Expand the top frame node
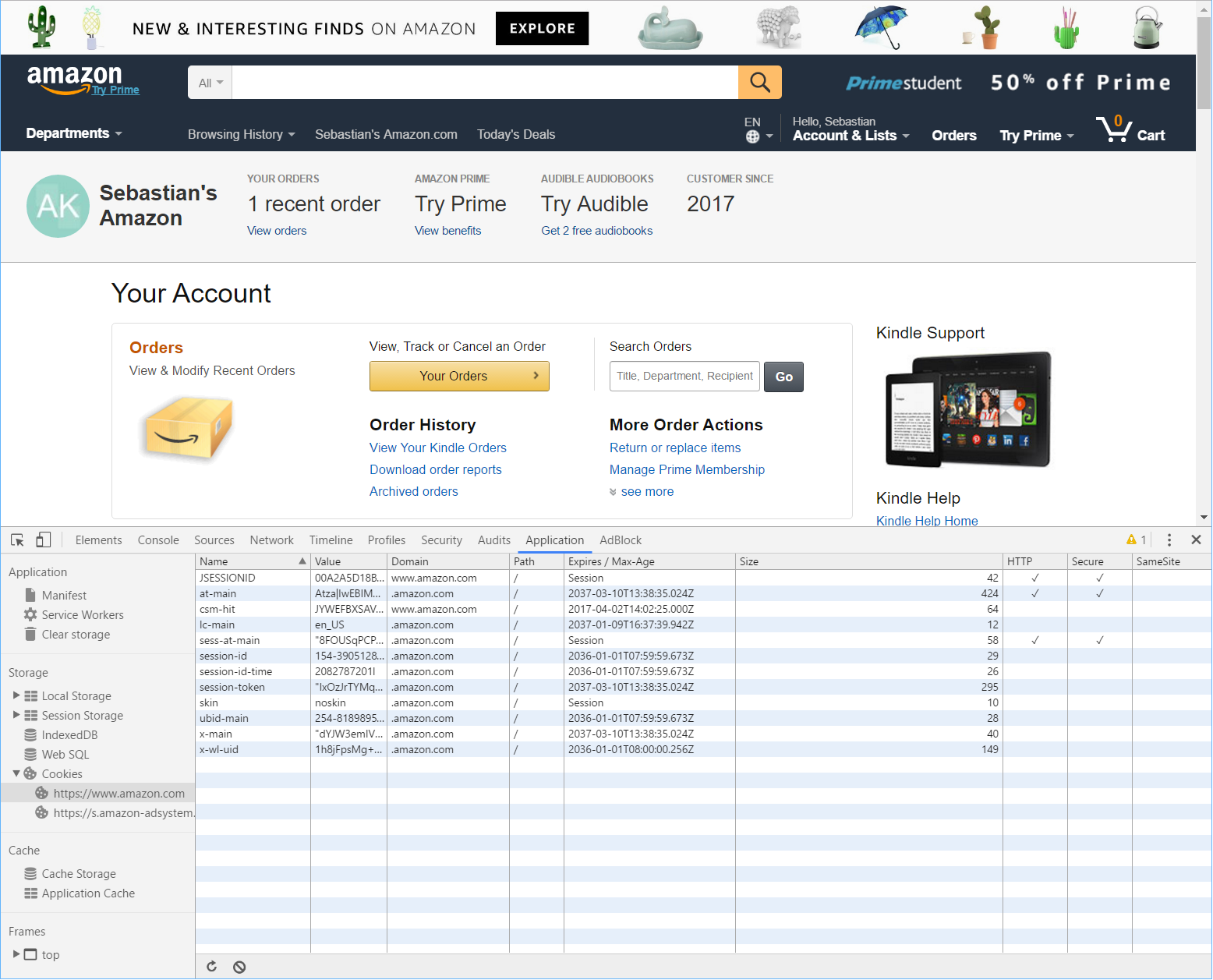The width and height of the screenshot is (1213, 980). pyautogui.click(x=16, y=954)
